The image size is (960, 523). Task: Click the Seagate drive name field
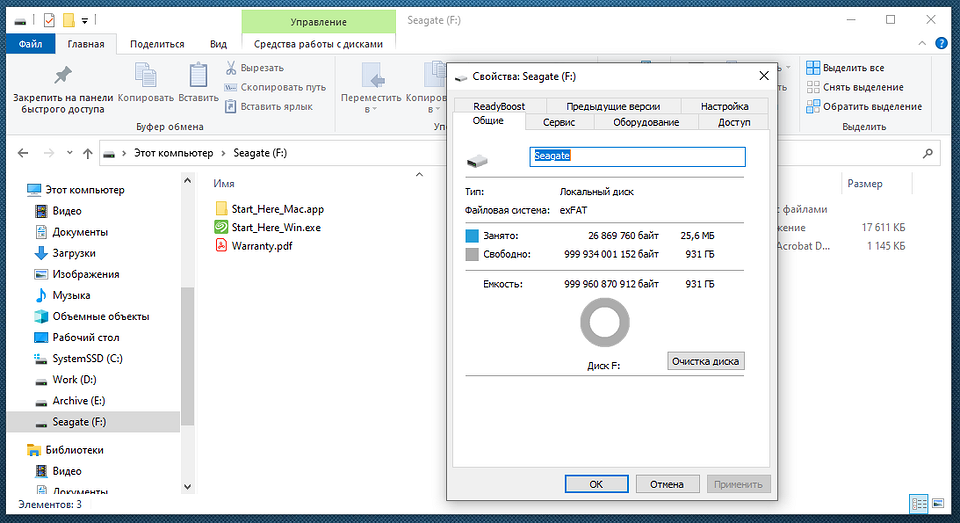coord(636,156)
